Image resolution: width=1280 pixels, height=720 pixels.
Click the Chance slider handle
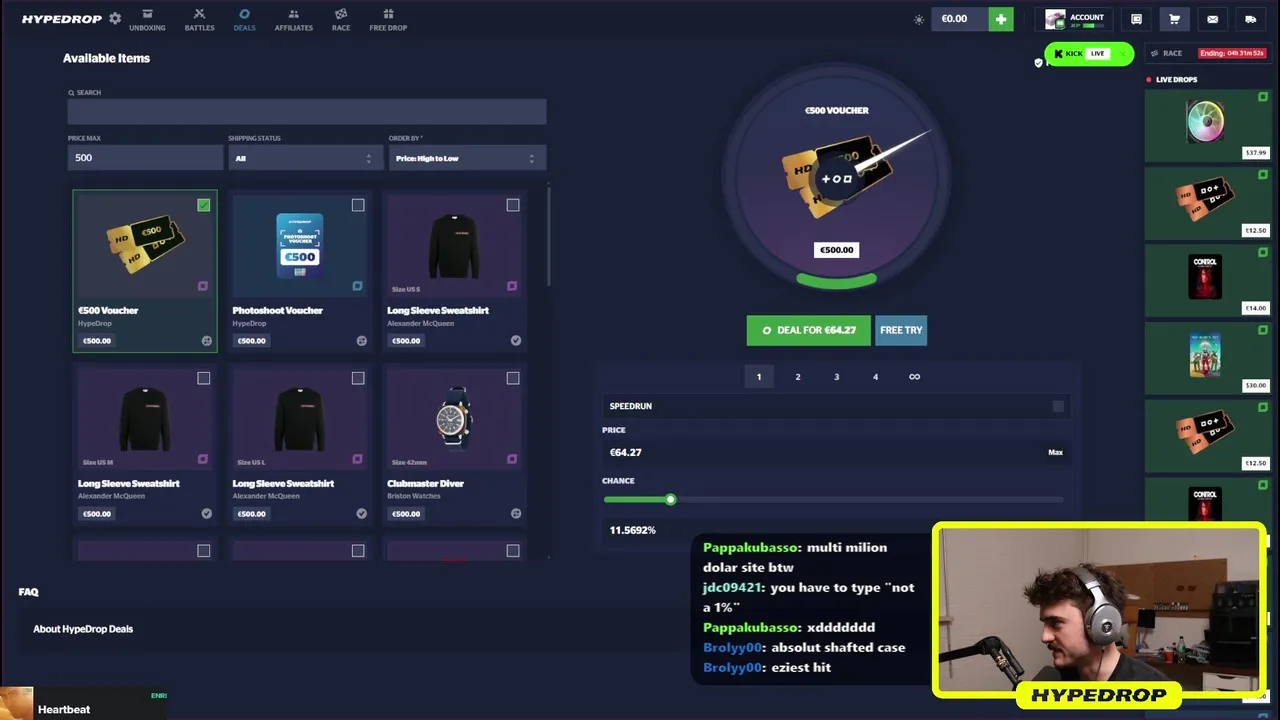670,499
